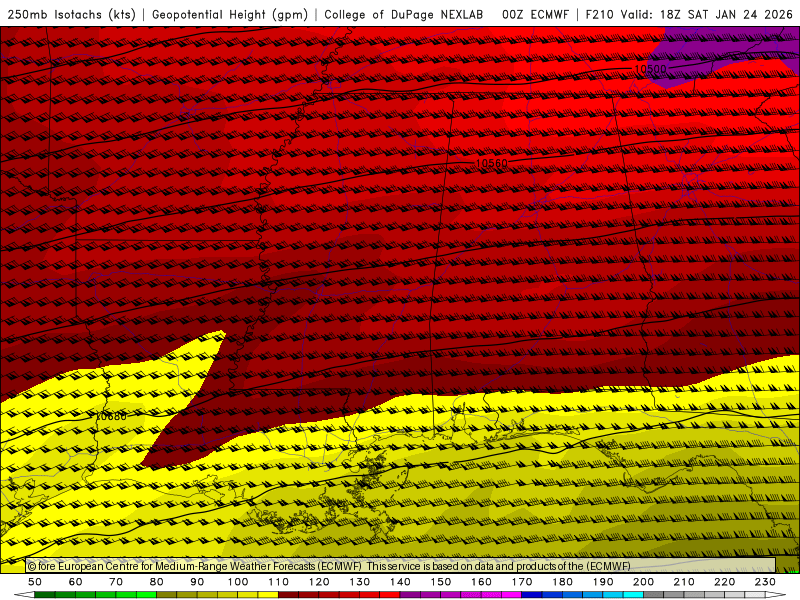This screenshot has height=600, width=800.
Task: Click the 10560 height contour label
Action: tap(491, 163)
